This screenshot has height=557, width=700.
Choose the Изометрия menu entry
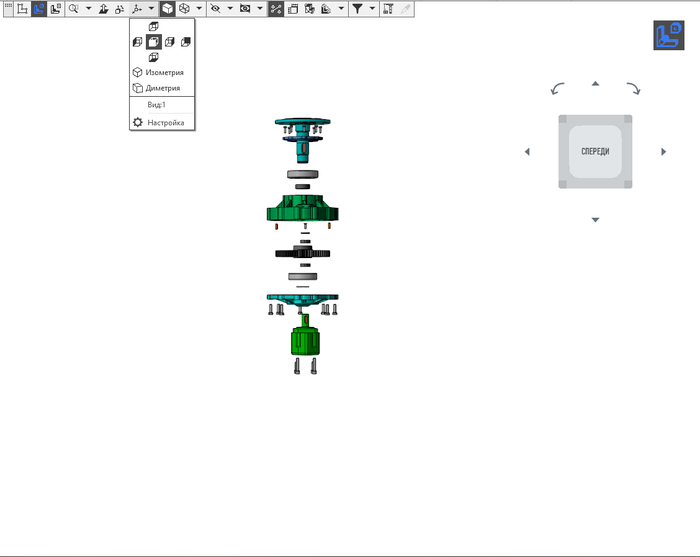[x=162, y=72]
